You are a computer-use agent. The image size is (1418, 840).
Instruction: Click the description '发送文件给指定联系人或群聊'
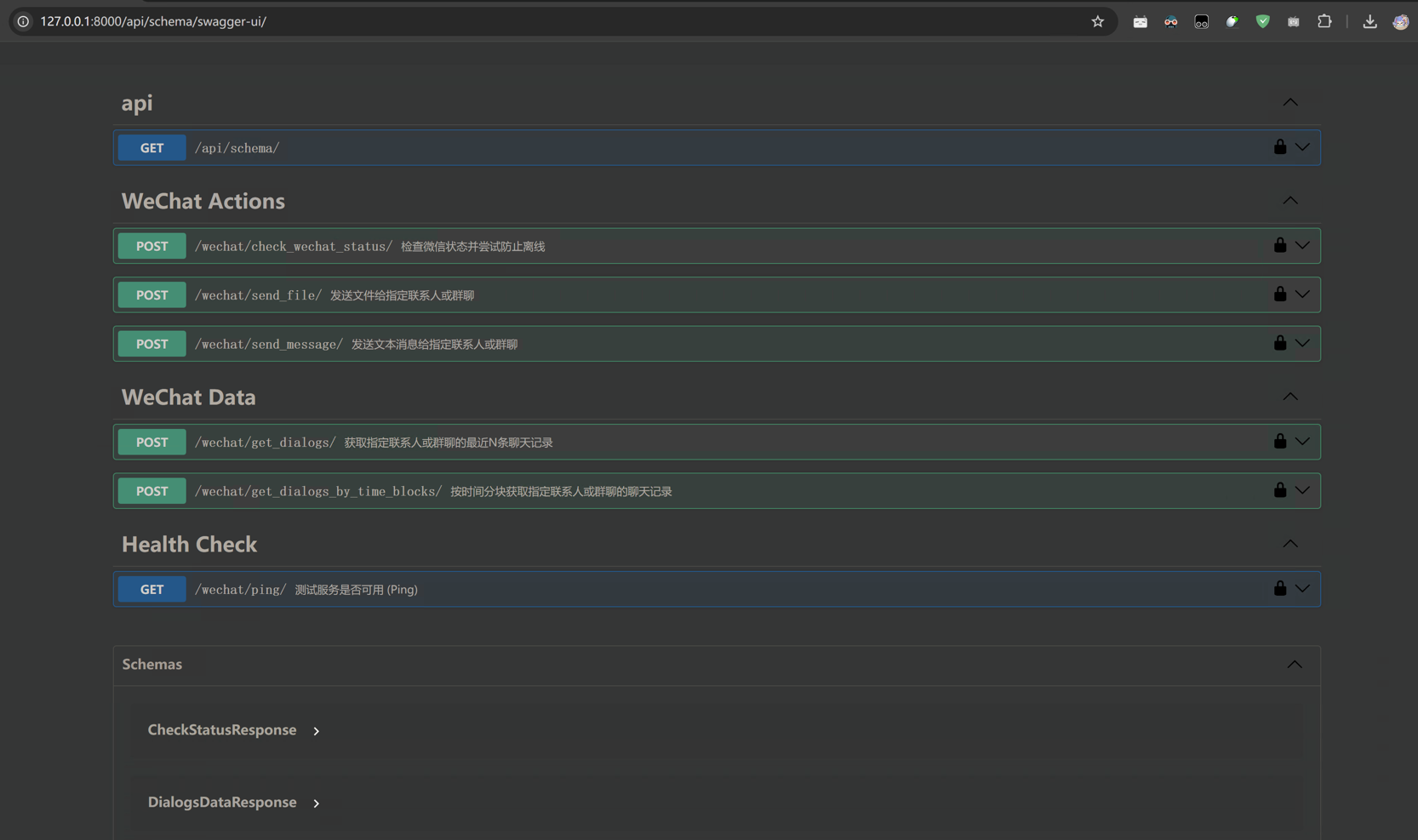pyautogui.click(x=403, y=295)
